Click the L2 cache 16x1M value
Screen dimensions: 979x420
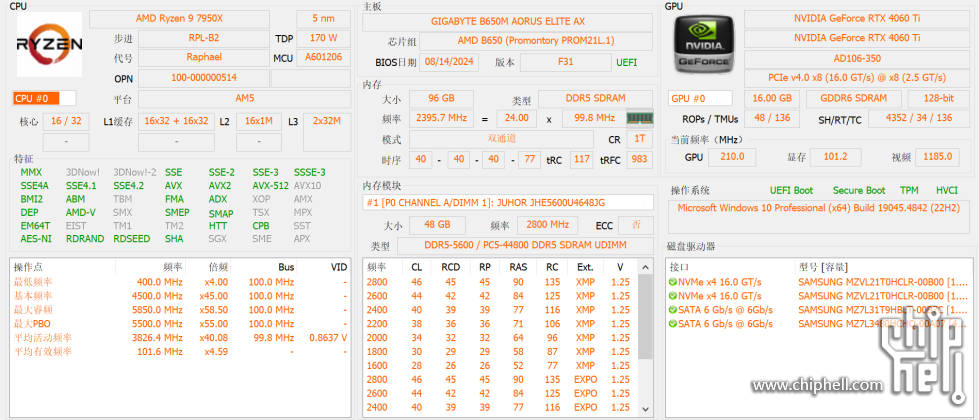(258, 121)
